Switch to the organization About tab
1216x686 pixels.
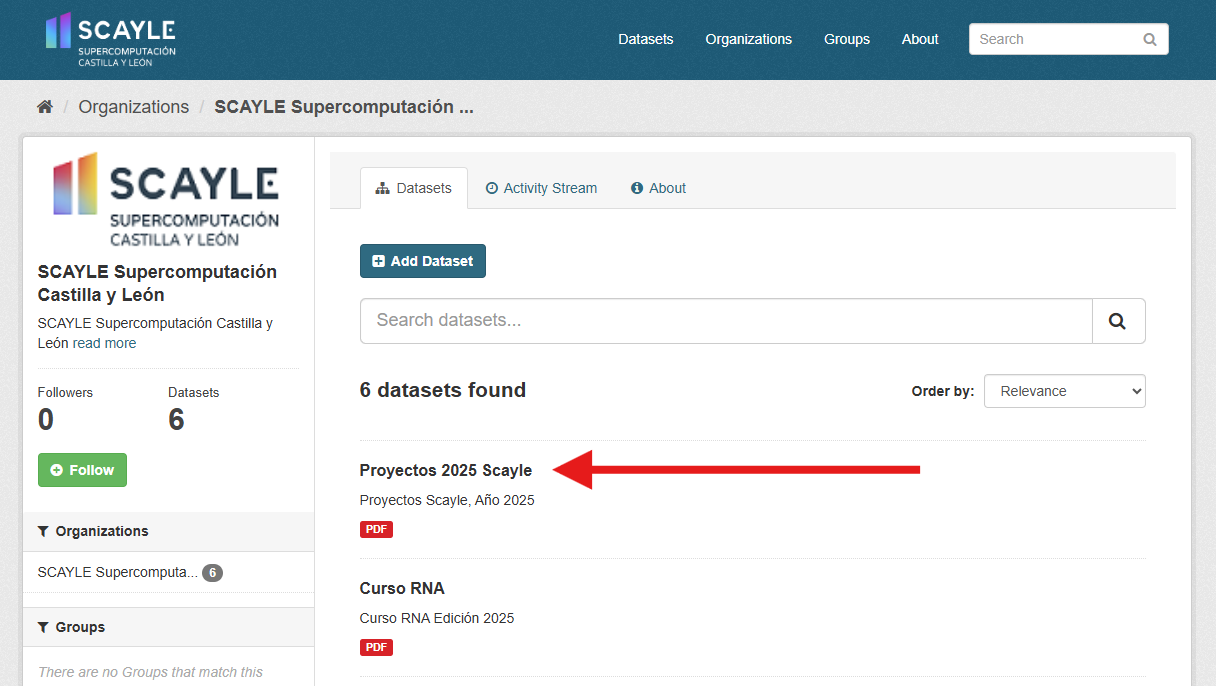point(658,188)
